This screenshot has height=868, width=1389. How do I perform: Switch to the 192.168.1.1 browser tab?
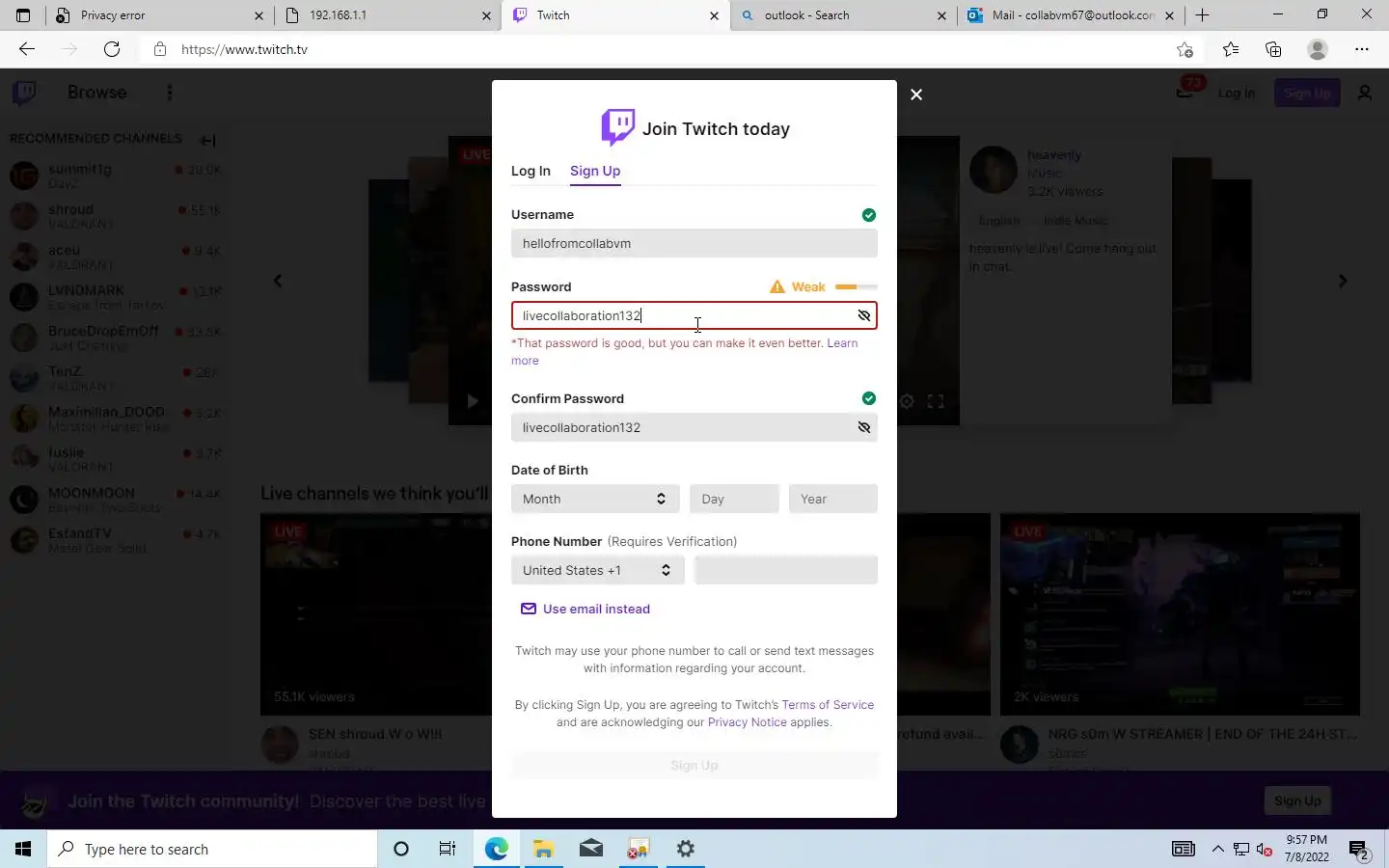(x=386, y=15)
